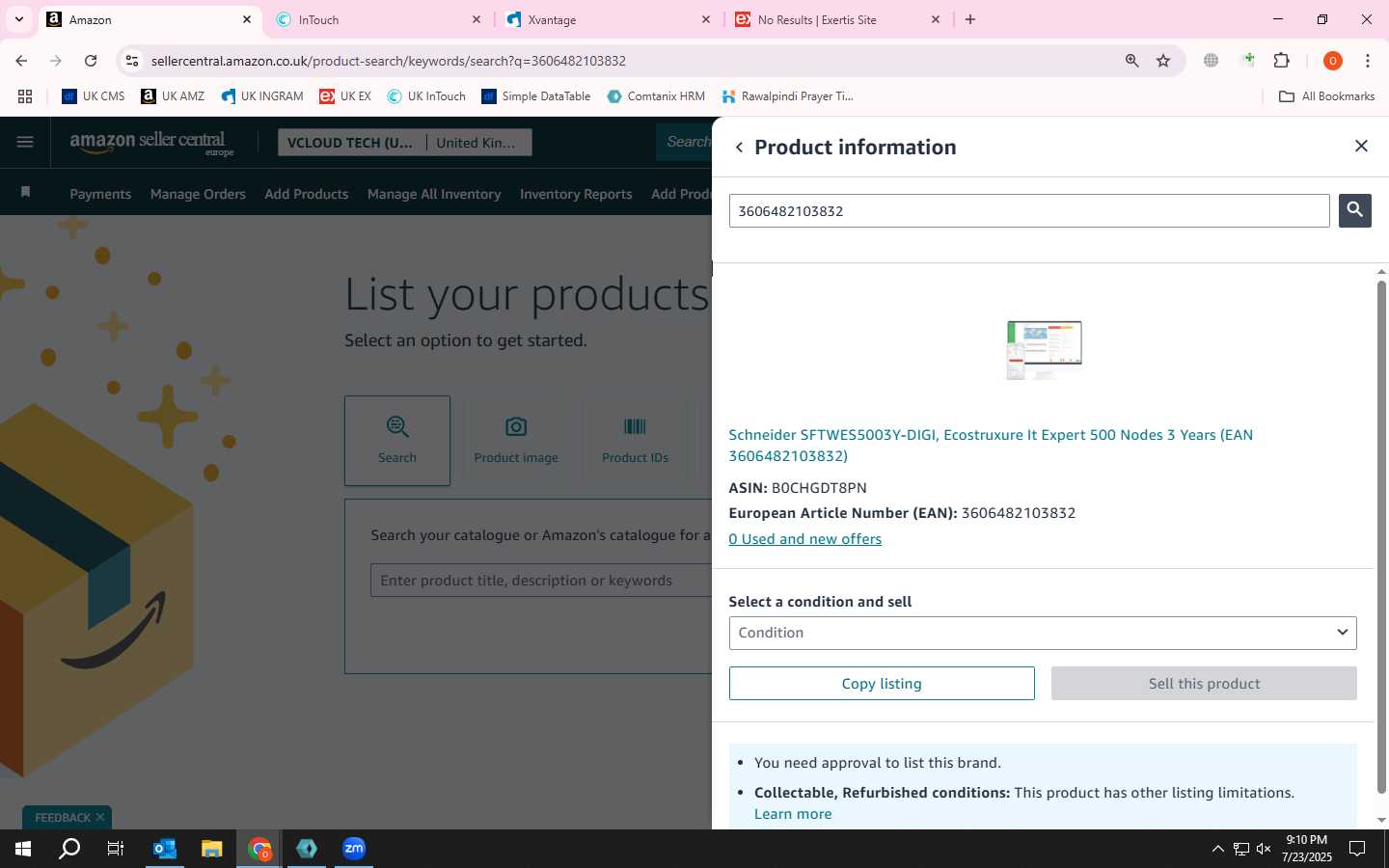
Task: Open the United Kingdom marketplace selector
Action: (x=478, y=143)
